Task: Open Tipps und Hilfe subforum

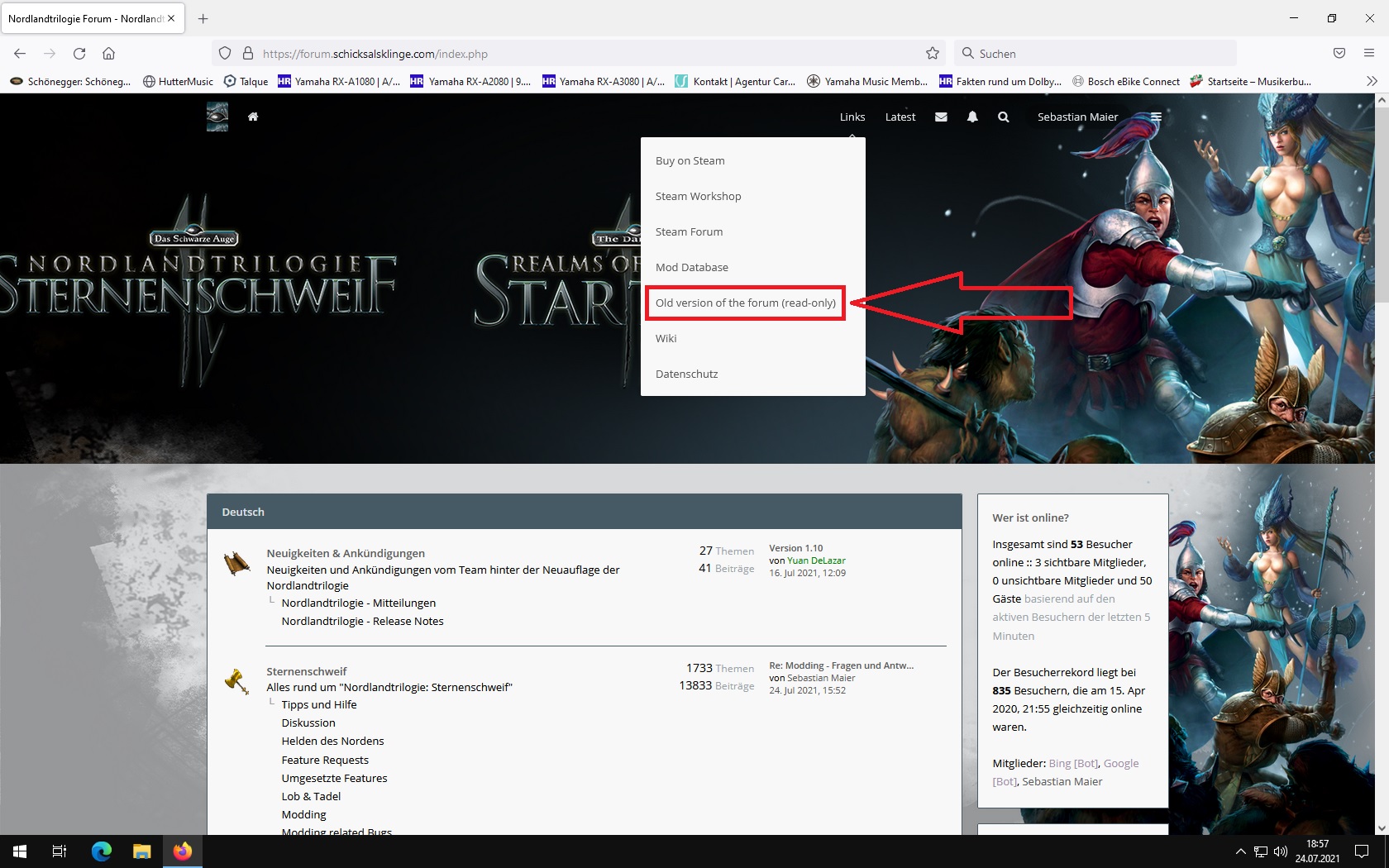Action: pyautogui.click(x=319, y=704)
